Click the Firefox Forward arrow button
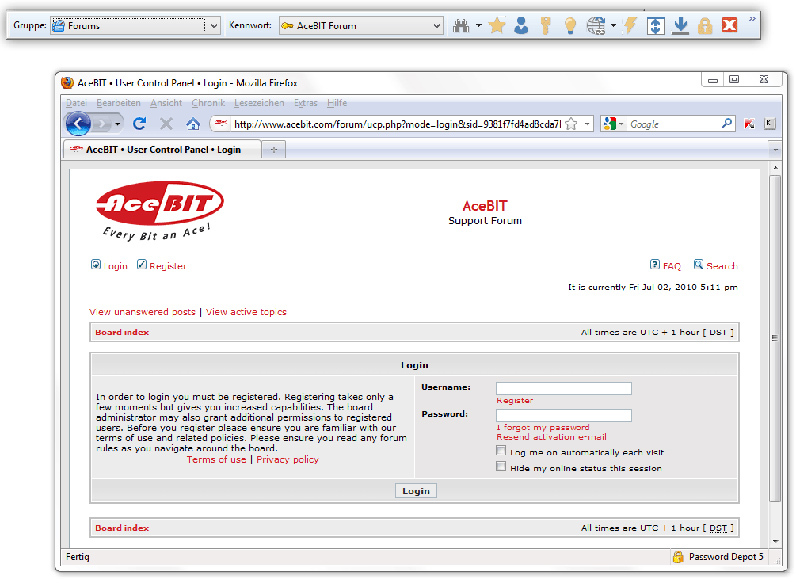The image size is (800, 583). pyautogui.click(x=103, y=124)
